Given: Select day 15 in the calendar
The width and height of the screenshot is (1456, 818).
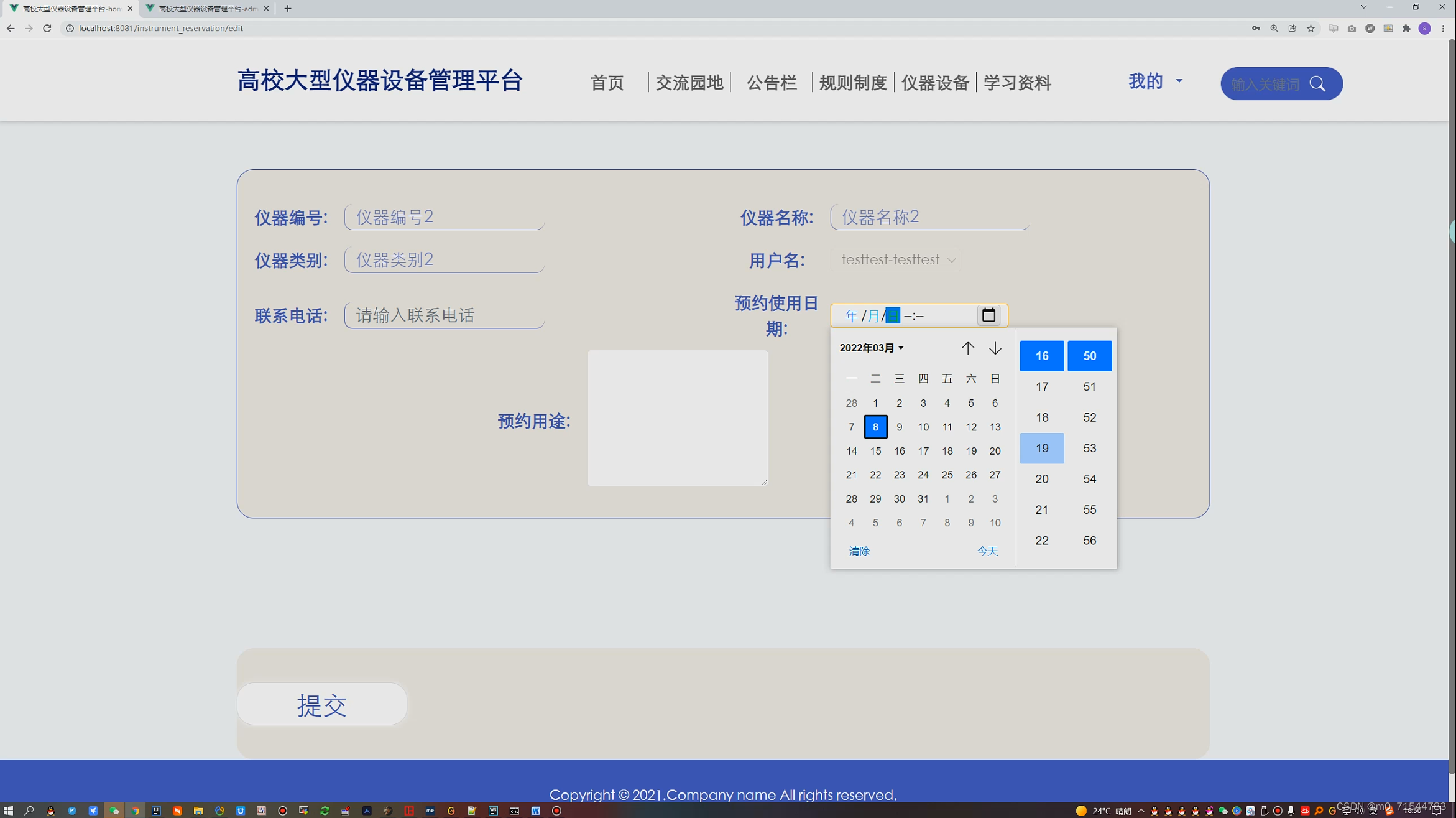Looking at the screenshot, I should [875, 451].
